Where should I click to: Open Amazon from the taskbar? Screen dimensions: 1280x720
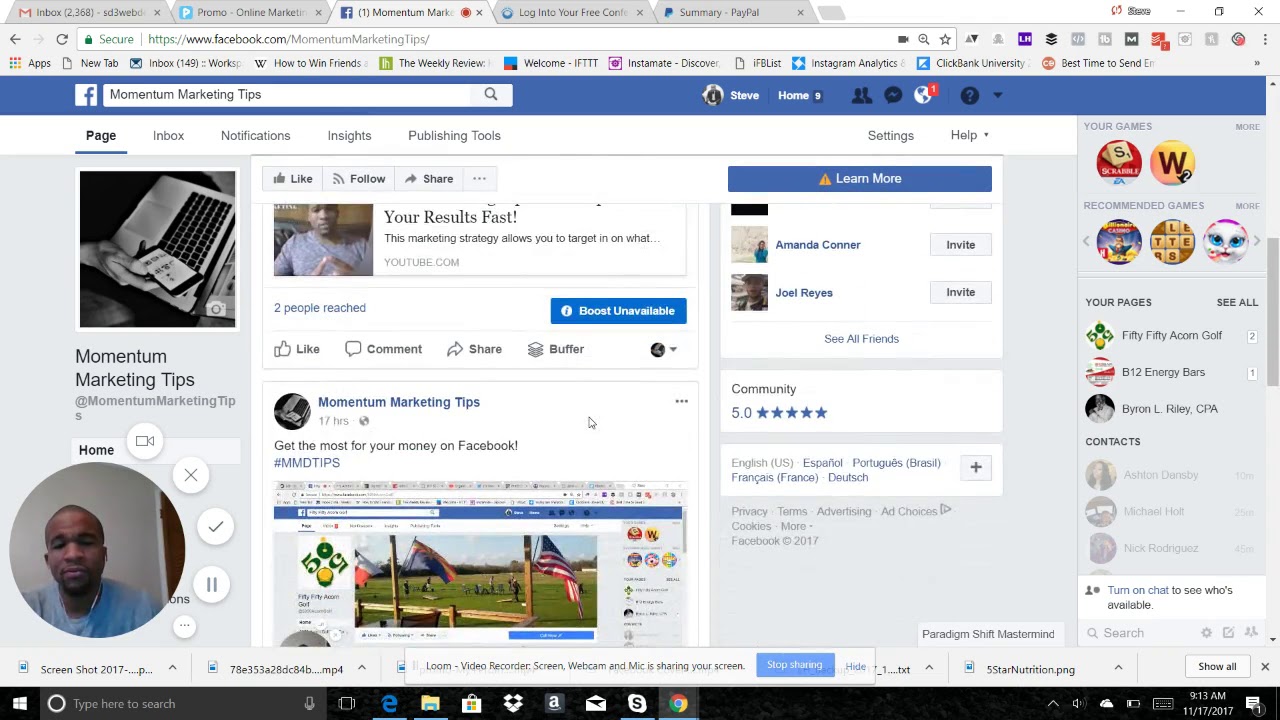click(554, 703)
